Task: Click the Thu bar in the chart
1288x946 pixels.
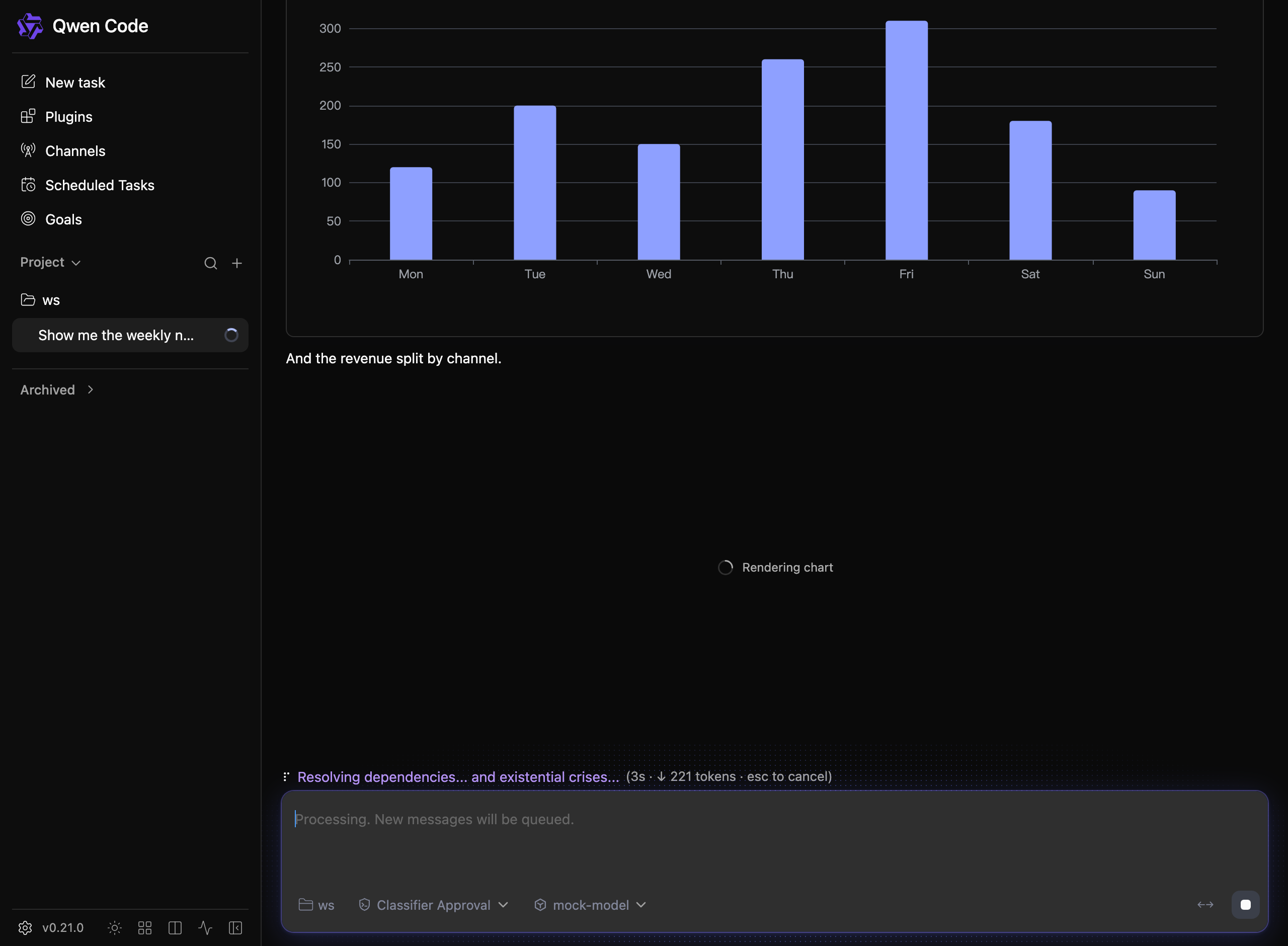Action: point(782,160)
